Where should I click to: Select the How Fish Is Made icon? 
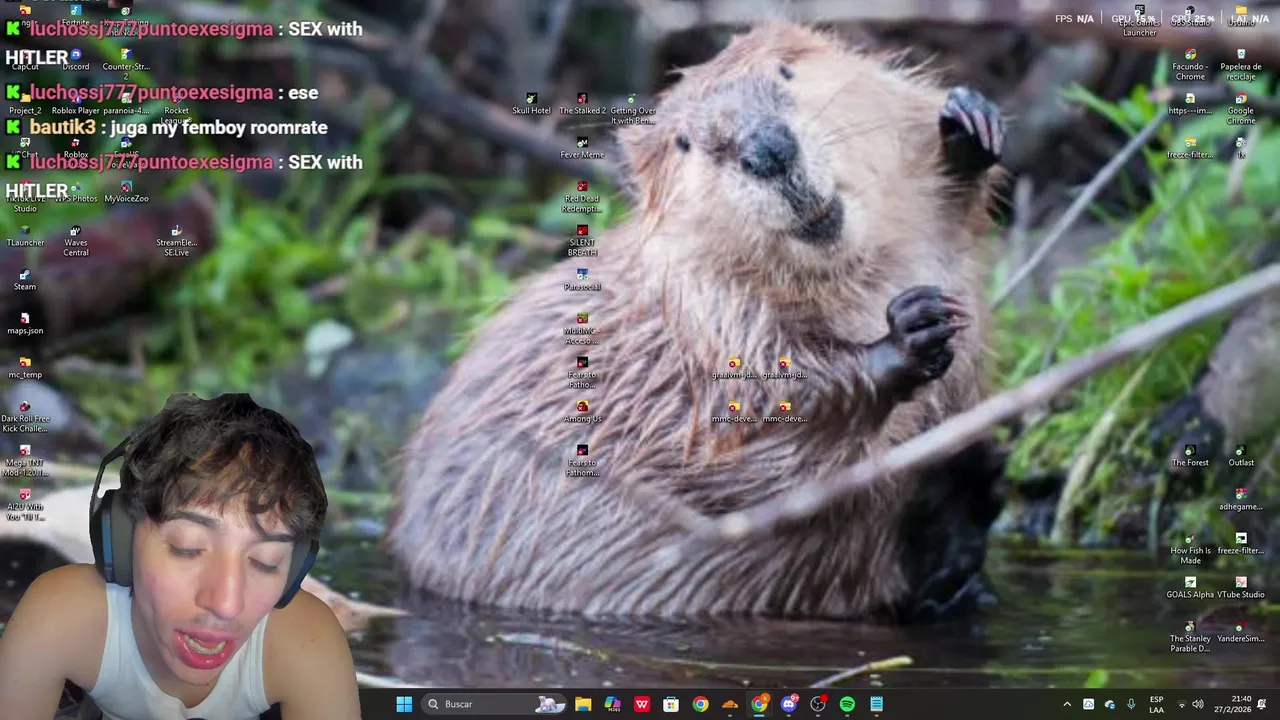click(1190, 549)
